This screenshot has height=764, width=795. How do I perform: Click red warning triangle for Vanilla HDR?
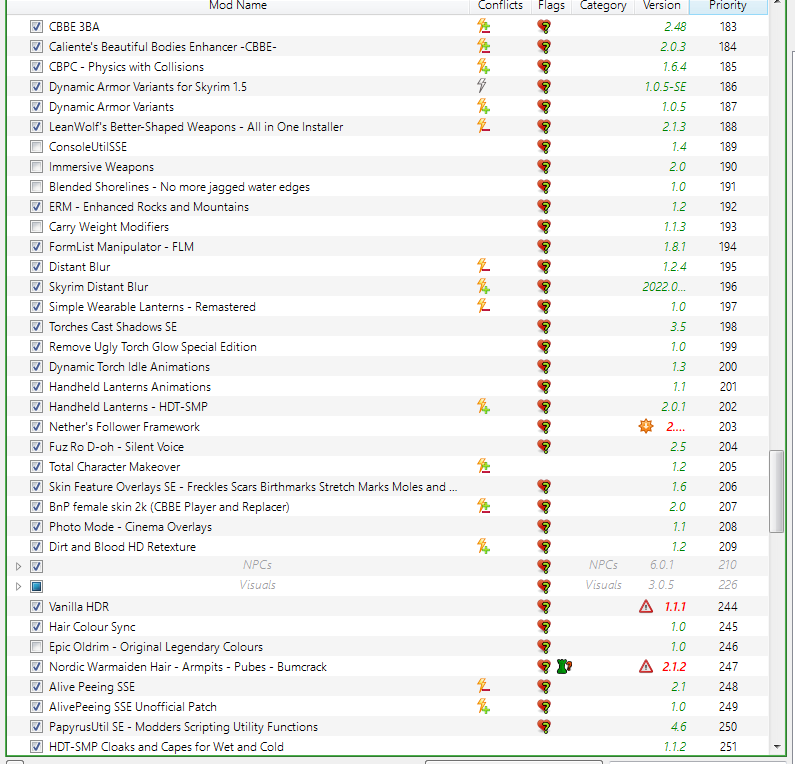pos(645,606)
